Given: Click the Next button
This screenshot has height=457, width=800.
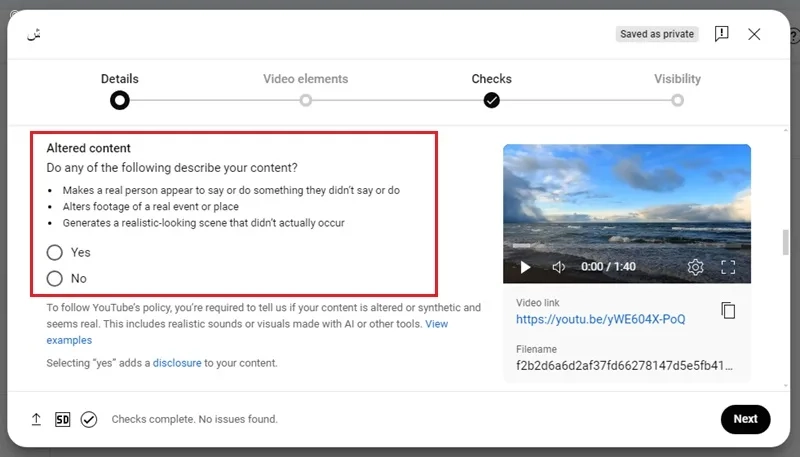Looking at the screenshot, I should click(x=745, y=419).
